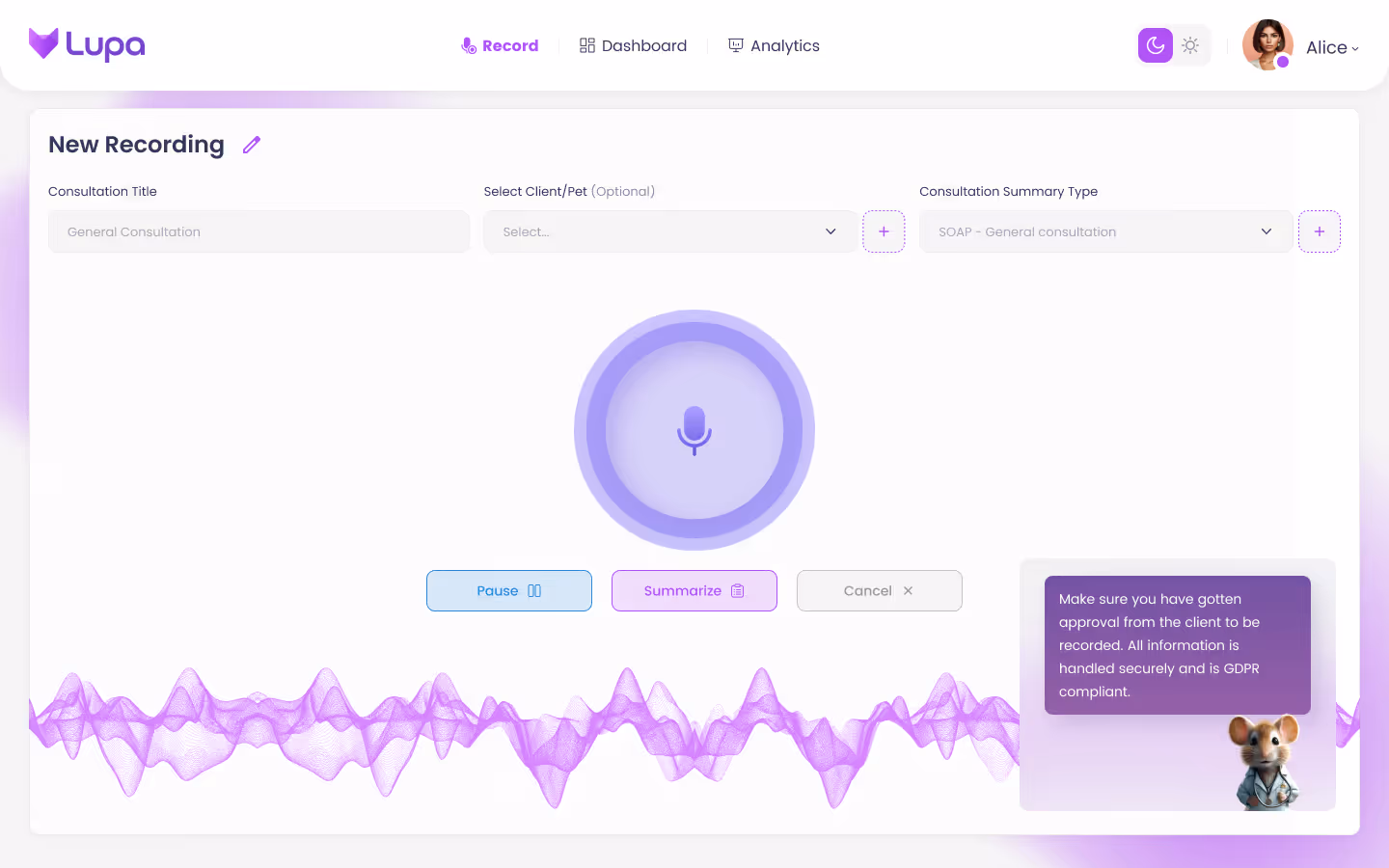Edit the New Recording title with pencil icon
This screenshot has width=1389, height=868.
[x=252, y=145]
